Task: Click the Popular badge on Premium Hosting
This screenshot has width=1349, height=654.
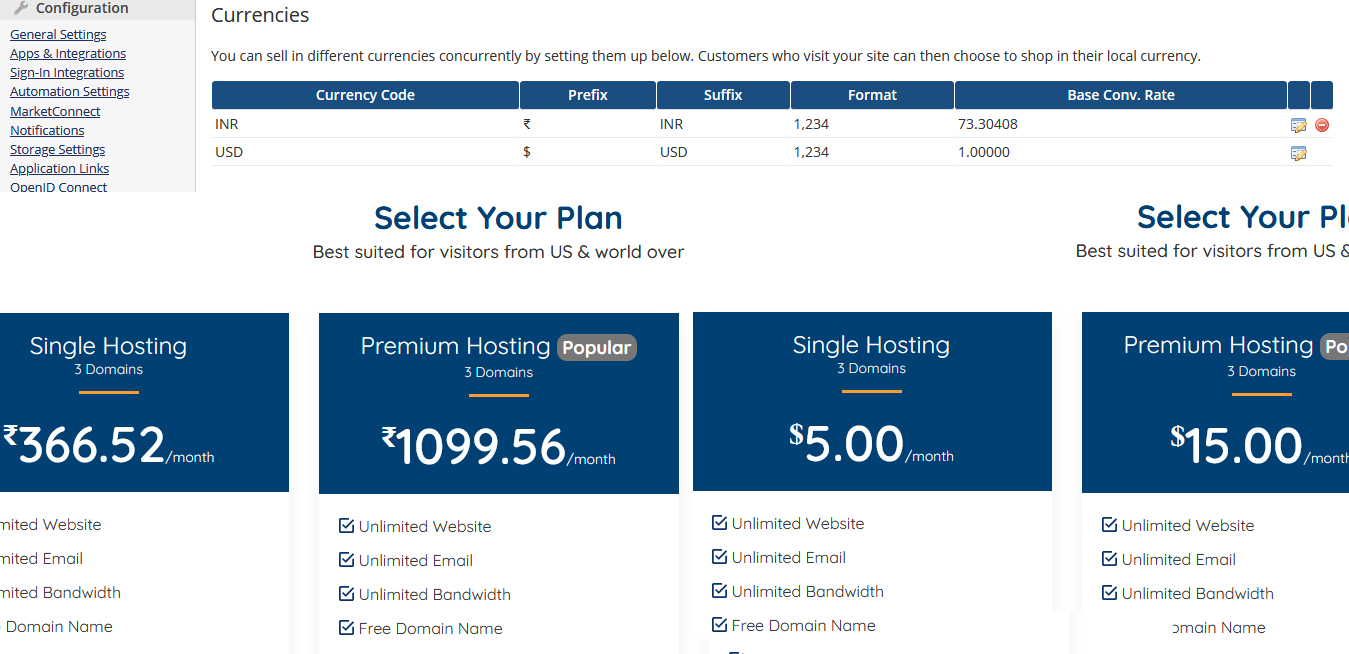Action: [597, 347]
